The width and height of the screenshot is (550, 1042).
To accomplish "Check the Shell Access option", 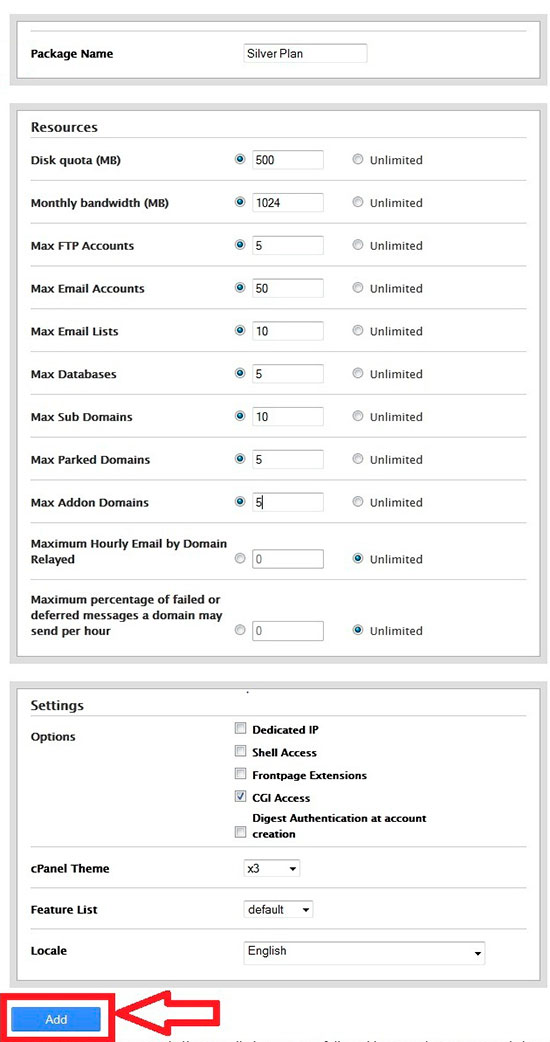I will 240,752.
